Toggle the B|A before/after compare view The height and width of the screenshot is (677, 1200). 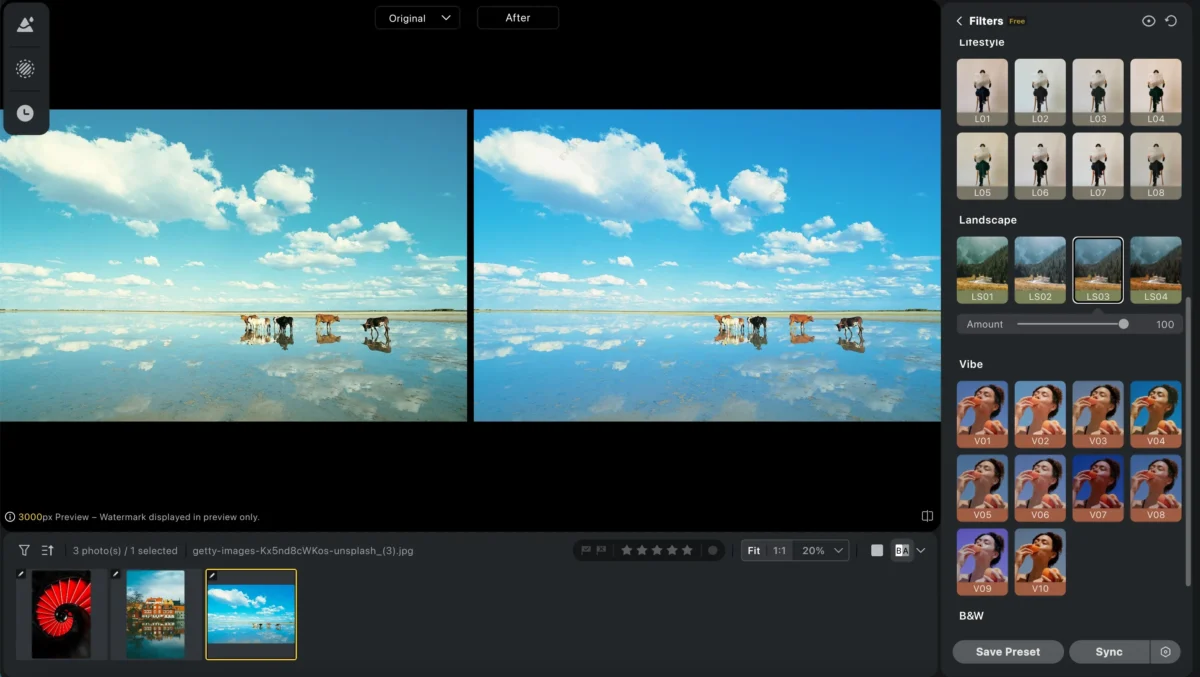[x=901, y=550]
